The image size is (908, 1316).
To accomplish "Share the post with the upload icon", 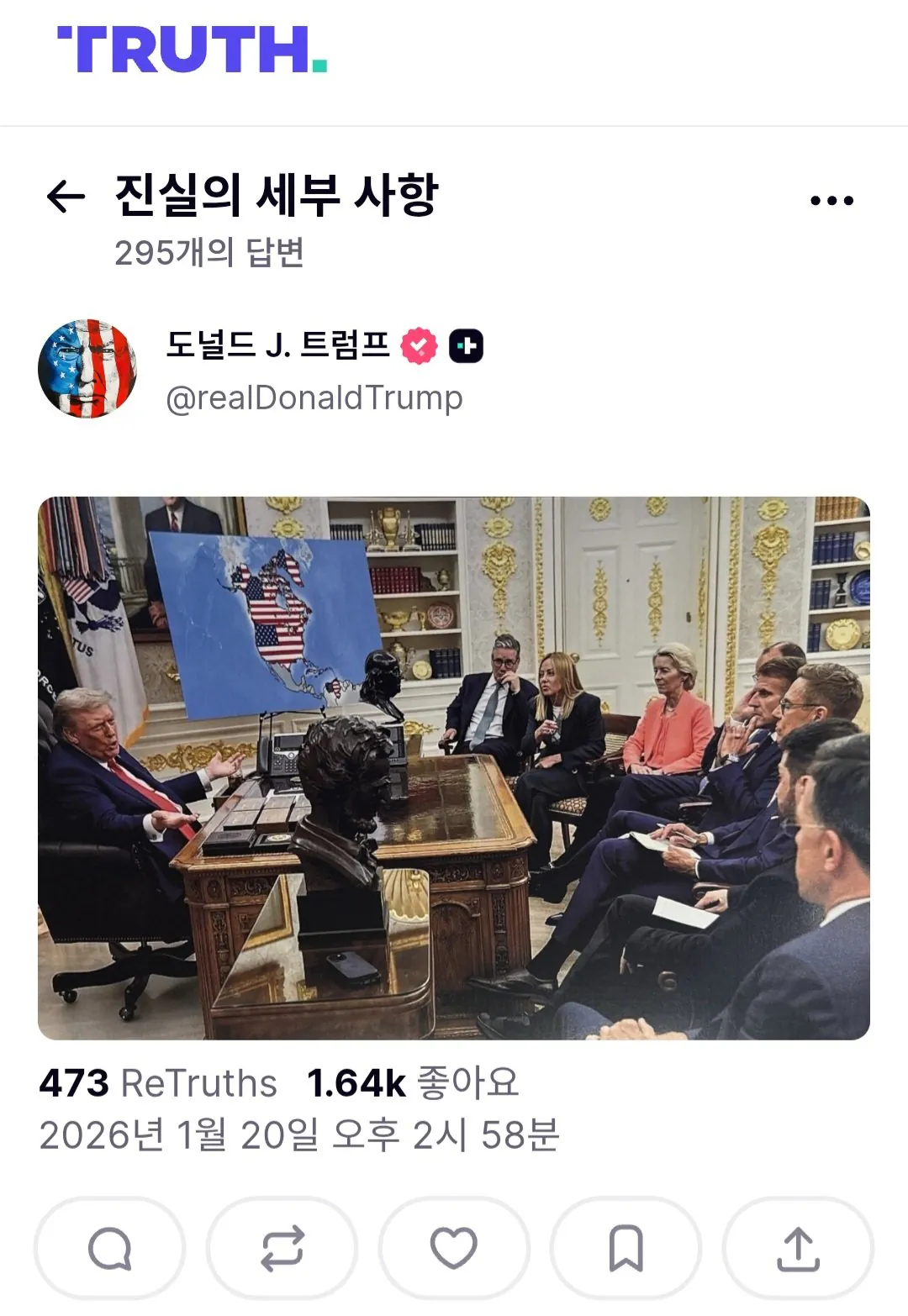I will 798,1248.
